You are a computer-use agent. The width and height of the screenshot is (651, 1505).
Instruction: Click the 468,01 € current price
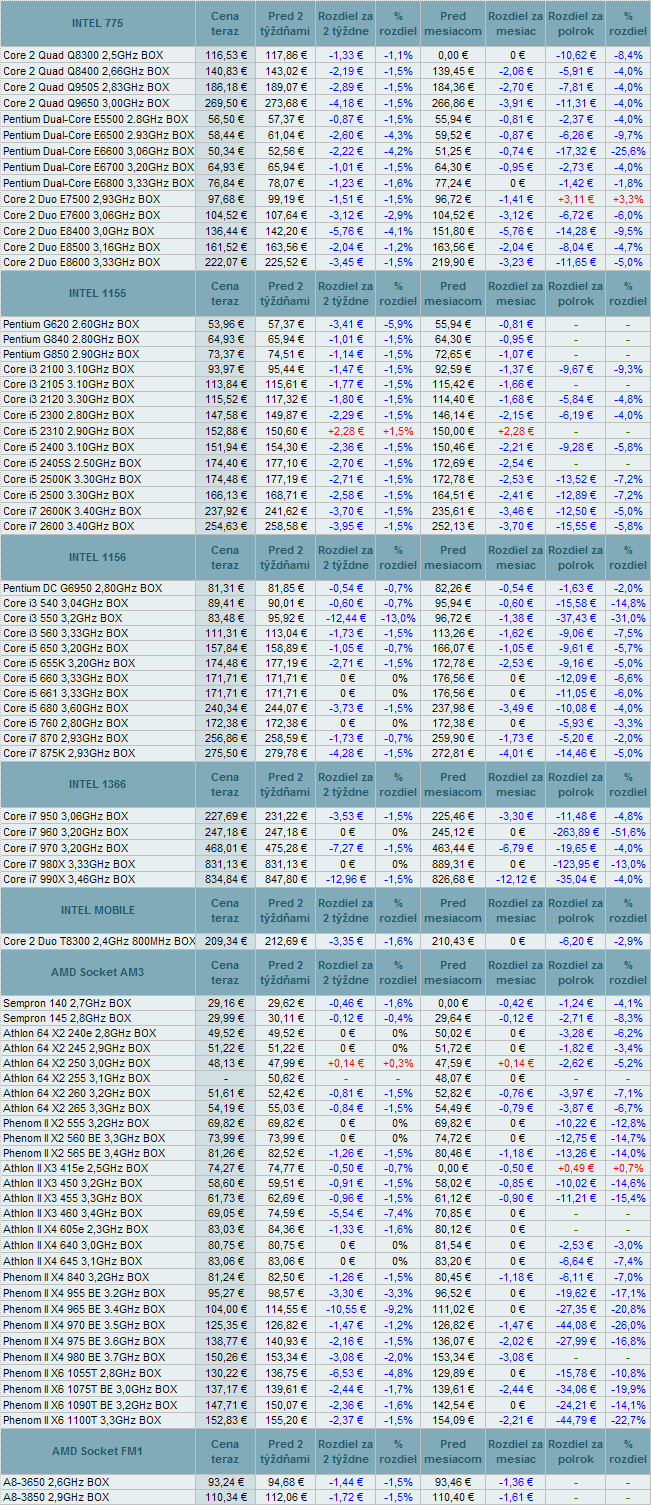225,848
